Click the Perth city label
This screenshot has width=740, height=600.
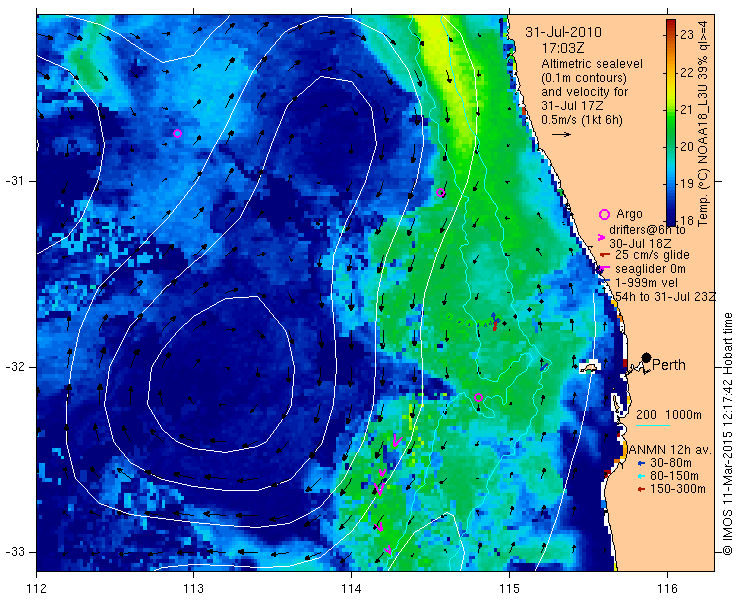(669, 365)
